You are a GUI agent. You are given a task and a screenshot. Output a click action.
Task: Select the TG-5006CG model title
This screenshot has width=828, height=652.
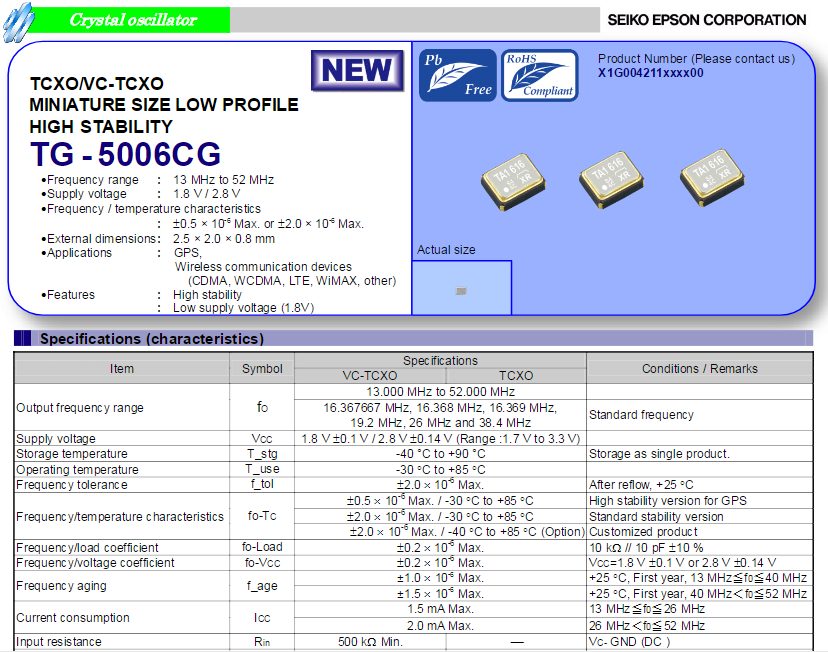tap(126, 155)
